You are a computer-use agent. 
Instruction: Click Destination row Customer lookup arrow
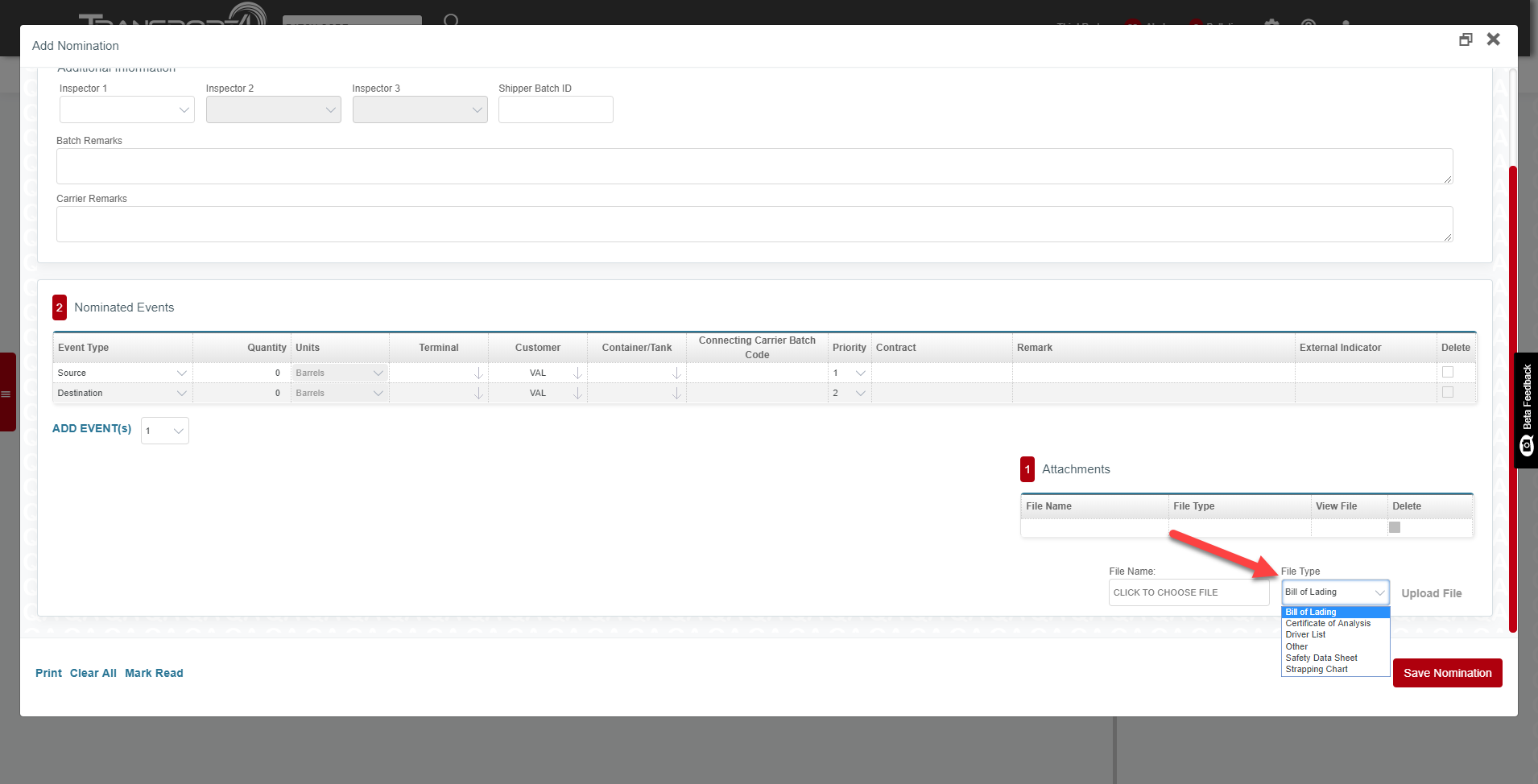click(x=577, y=394)
